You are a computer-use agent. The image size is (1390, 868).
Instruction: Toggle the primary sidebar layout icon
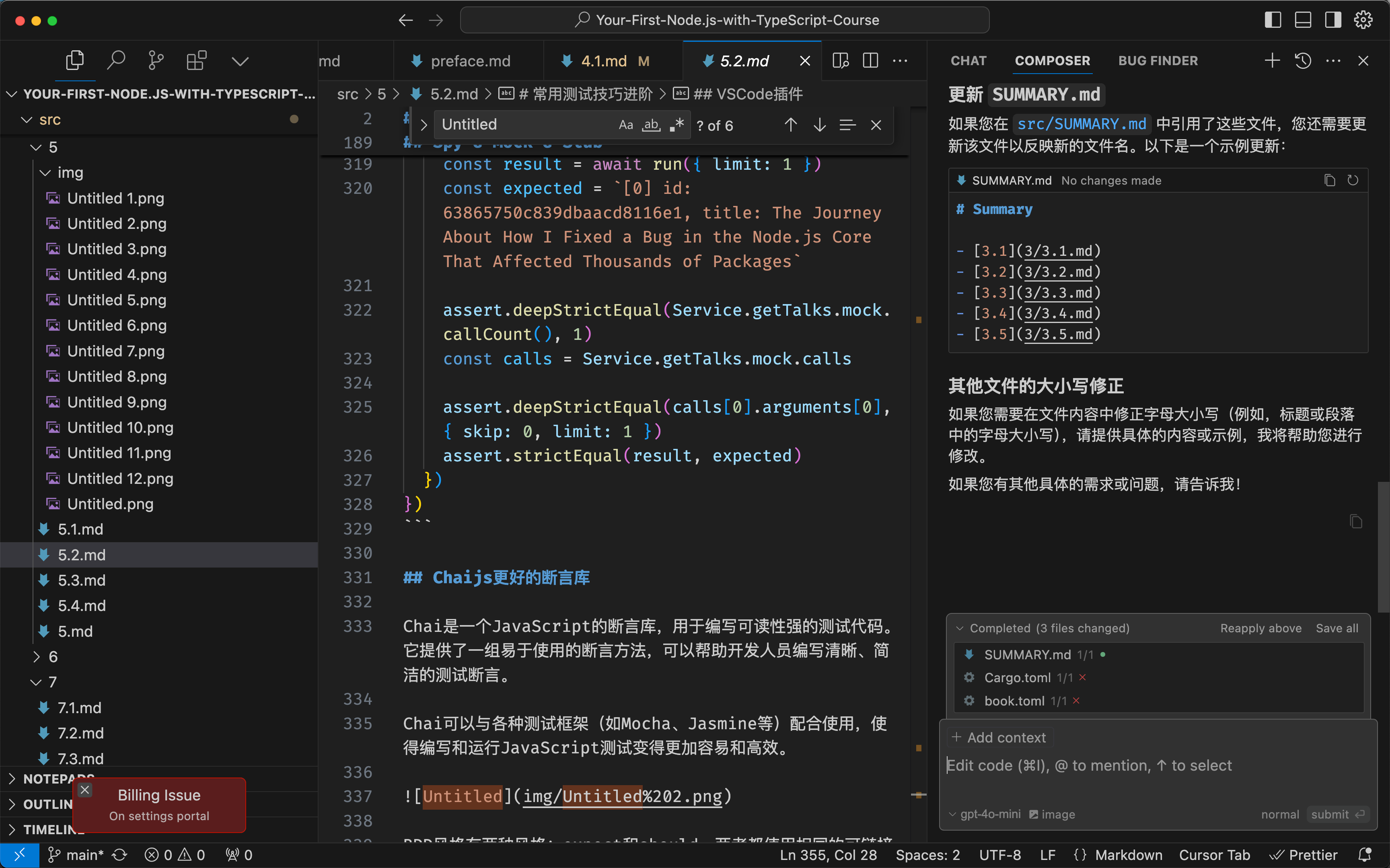click(x=1272, y=20)
